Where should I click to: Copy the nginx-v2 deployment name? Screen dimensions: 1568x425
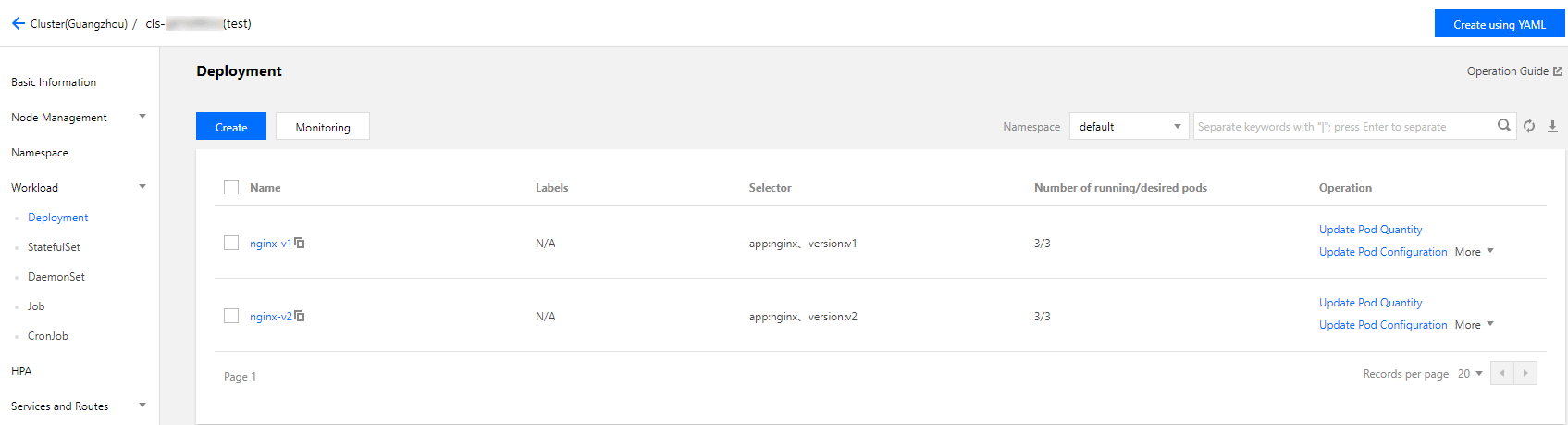pyautogui.click(x=300, y=317)
